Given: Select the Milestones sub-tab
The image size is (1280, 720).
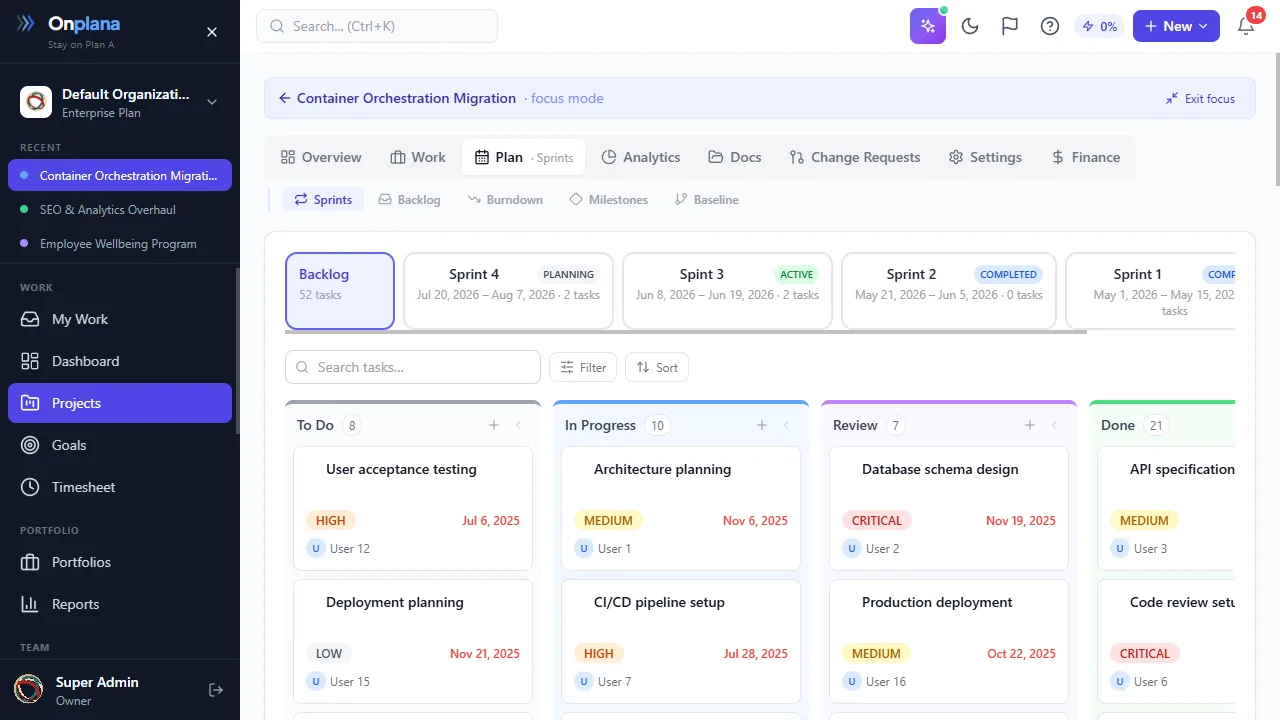Looking at the screenshot, I should 609,200.
